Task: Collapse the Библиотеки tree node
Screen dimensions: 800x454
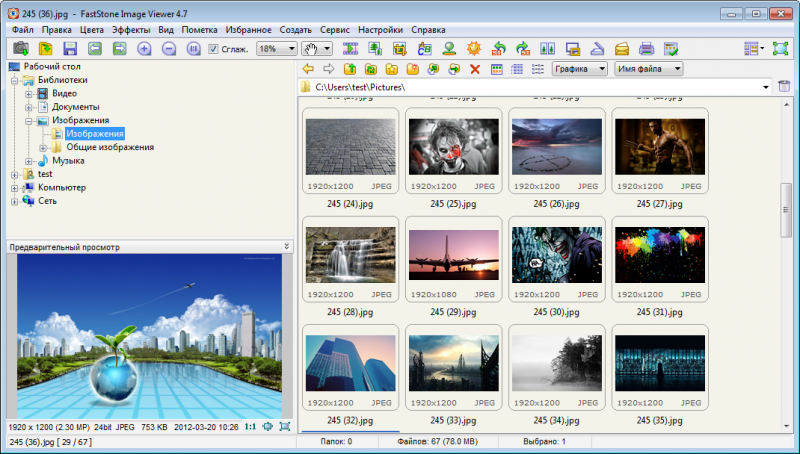Action: pos(15,80)
